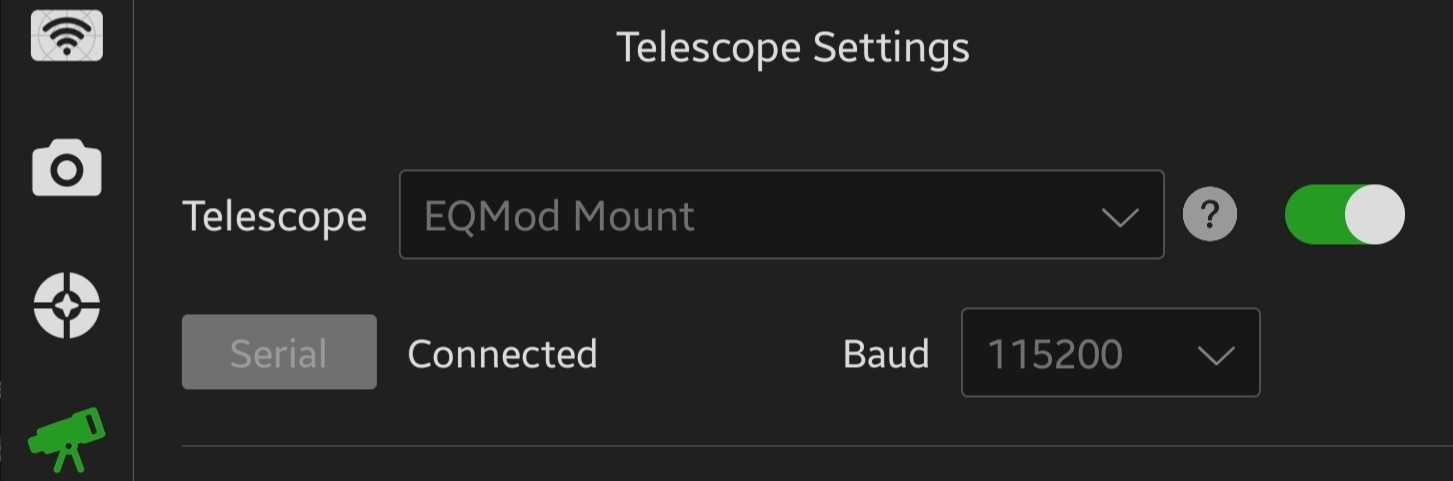This screenshot has height=481, width=1453.
Task: Select the EQMod Mount text
Action: (559, 216)
